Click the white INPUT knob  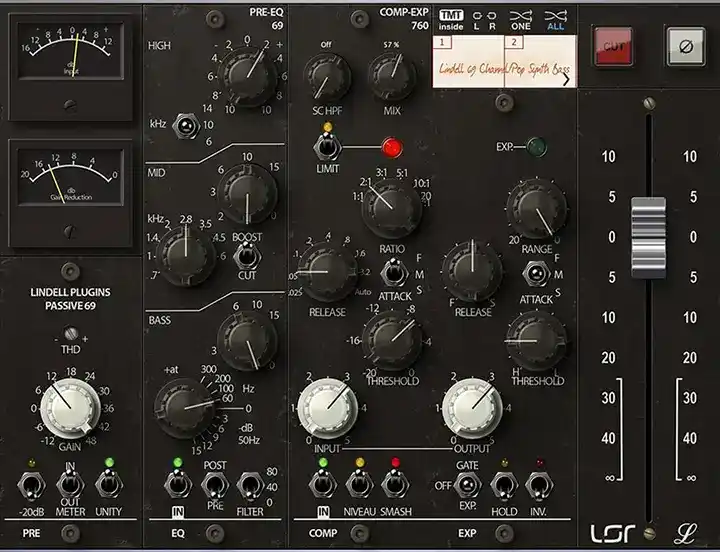point(327,408)
